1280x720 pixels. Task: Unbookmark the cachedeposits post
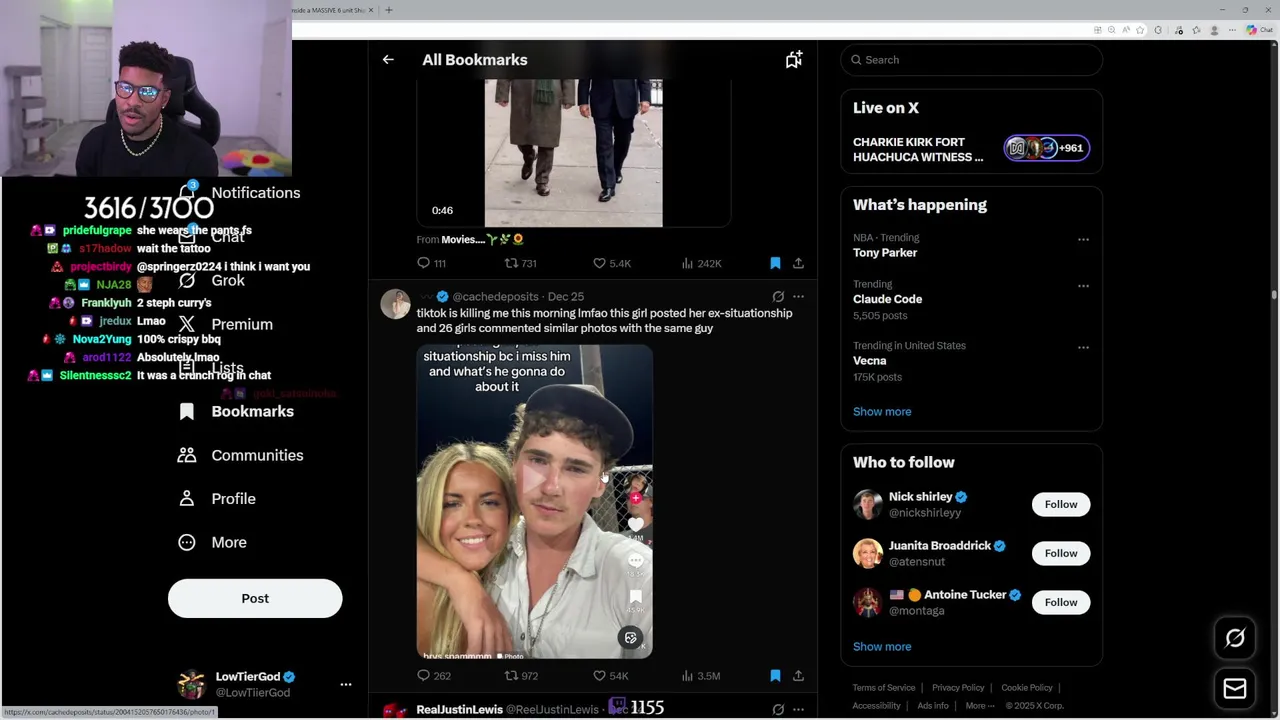[x=775, y=676]
